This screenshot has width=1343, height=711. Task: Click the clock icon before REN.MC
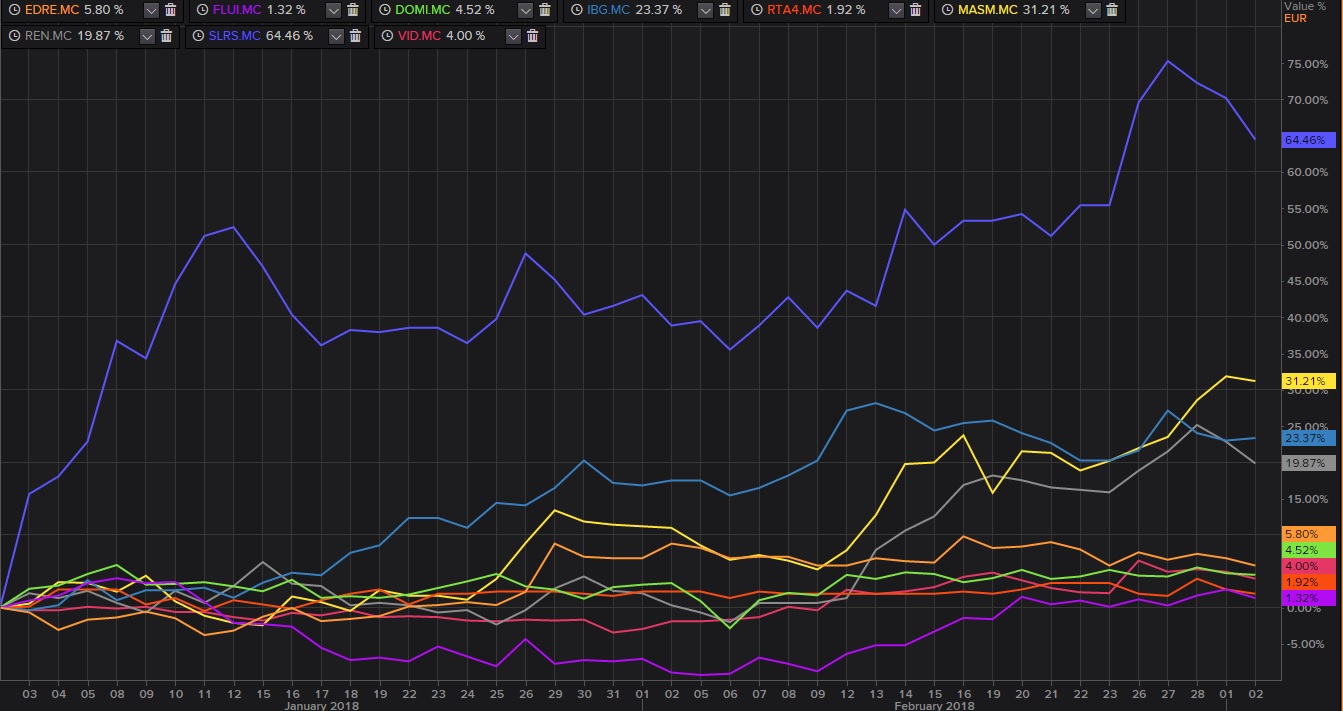coord(12,36)
